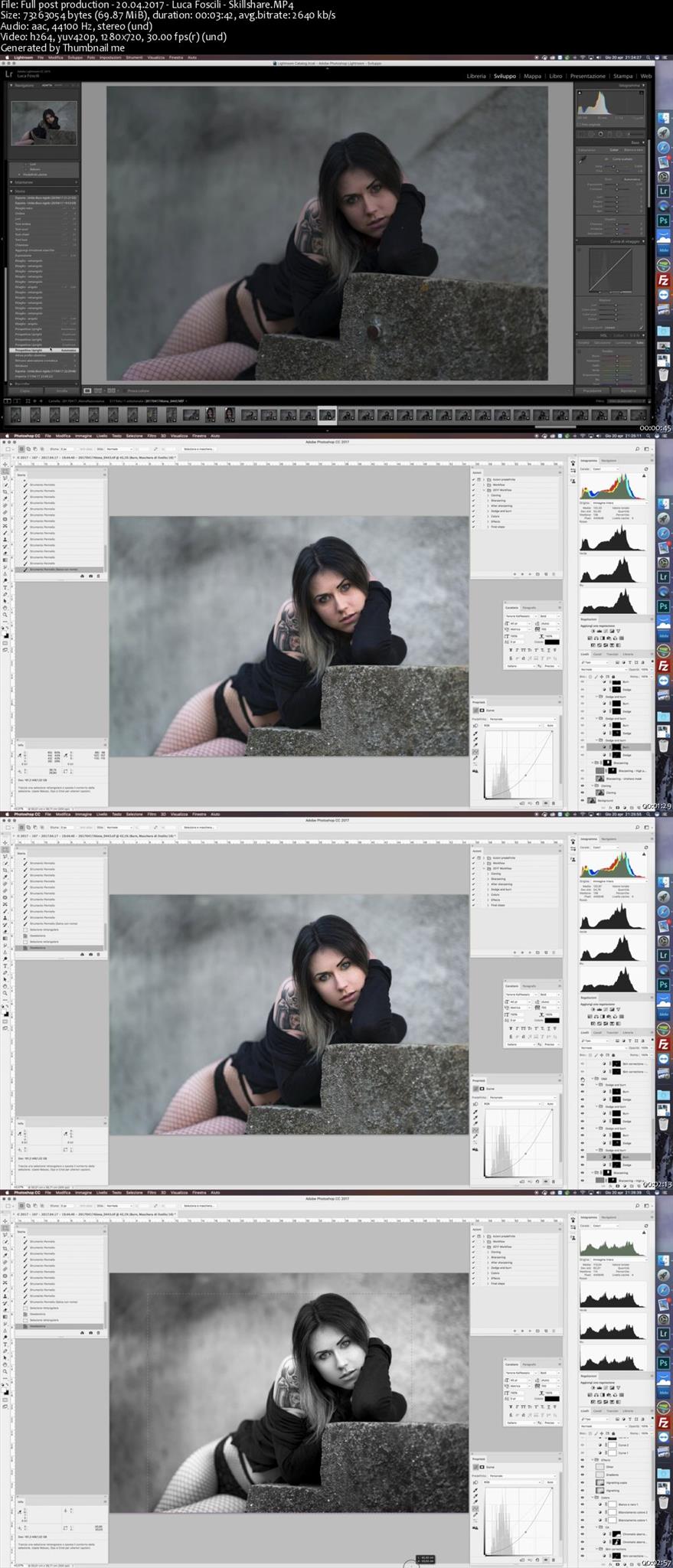Open Impostazioni menu in the Lightroom frame
The height and width of the screenshot is (1568, 673).
110,57
